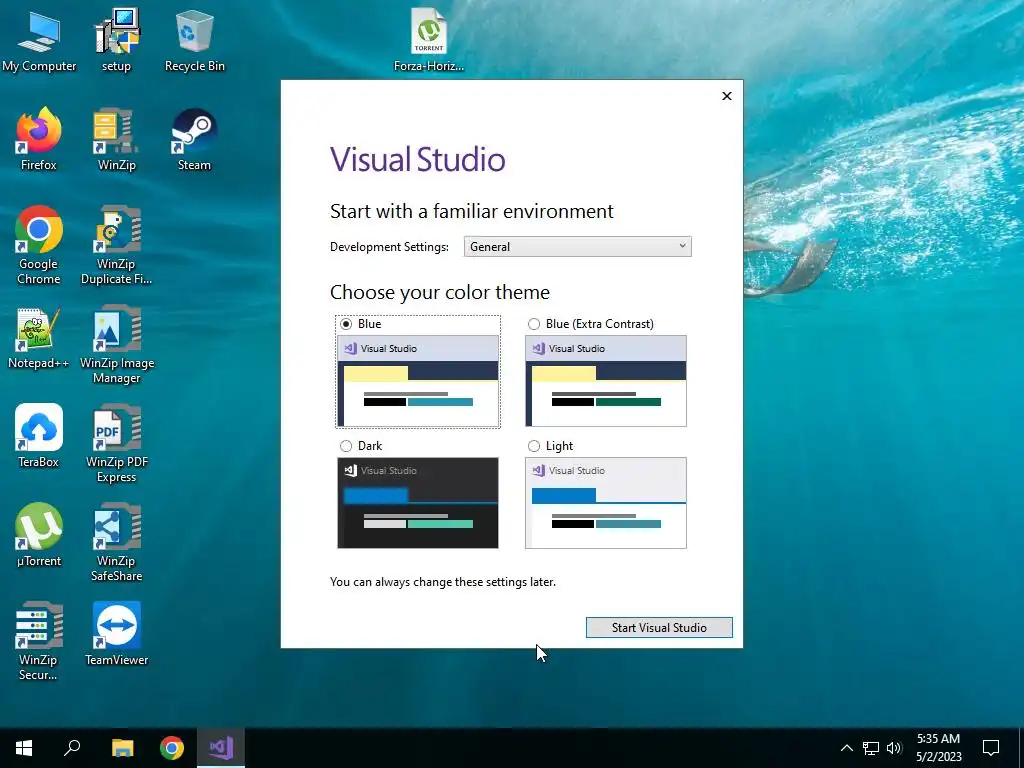Screen dimensions: 1024x768
Task: Open the volume speaker tray icon
Action: coord(894,748)
